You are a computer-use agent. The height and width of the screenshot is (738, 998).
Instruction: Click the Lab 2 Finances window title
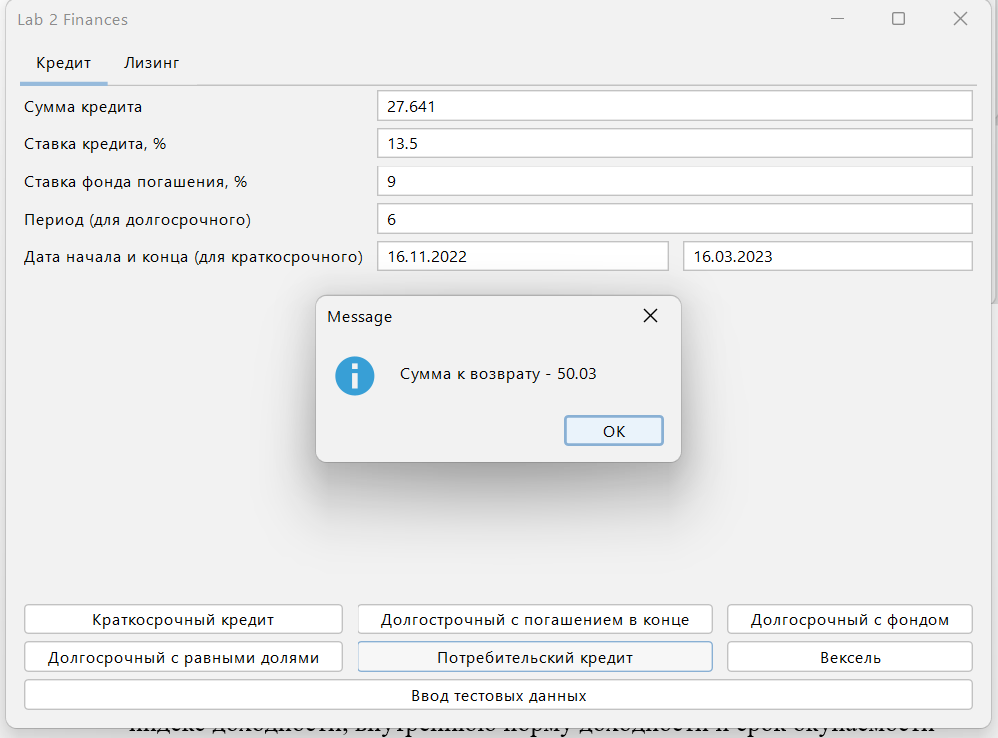[73, 20]
